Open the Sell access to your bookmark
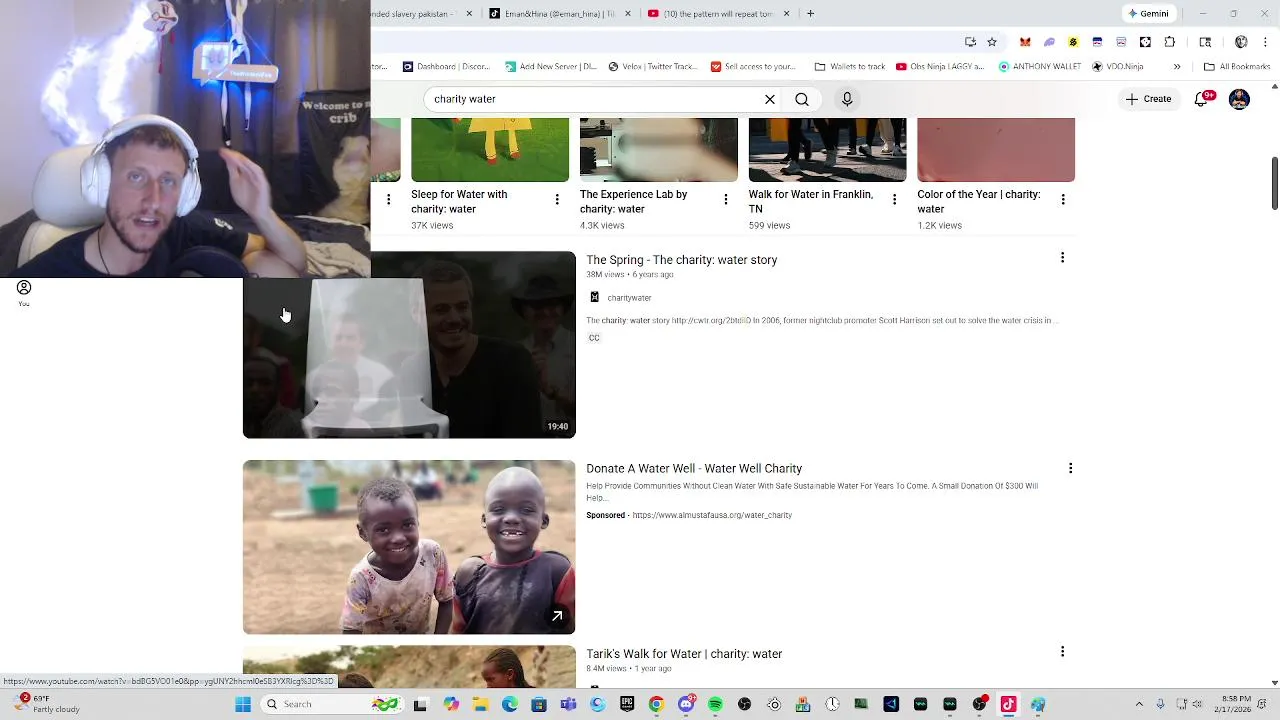The height and width of the screenshot is (720, 1280). [x=753, y=67]
